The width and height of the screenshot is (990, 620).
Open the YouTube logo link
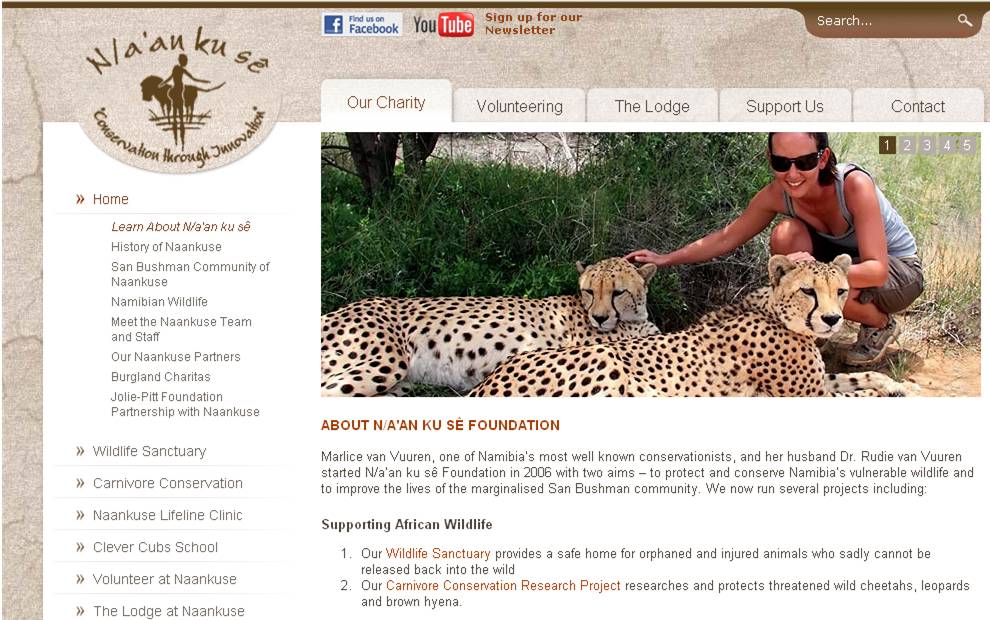point(443,25)
